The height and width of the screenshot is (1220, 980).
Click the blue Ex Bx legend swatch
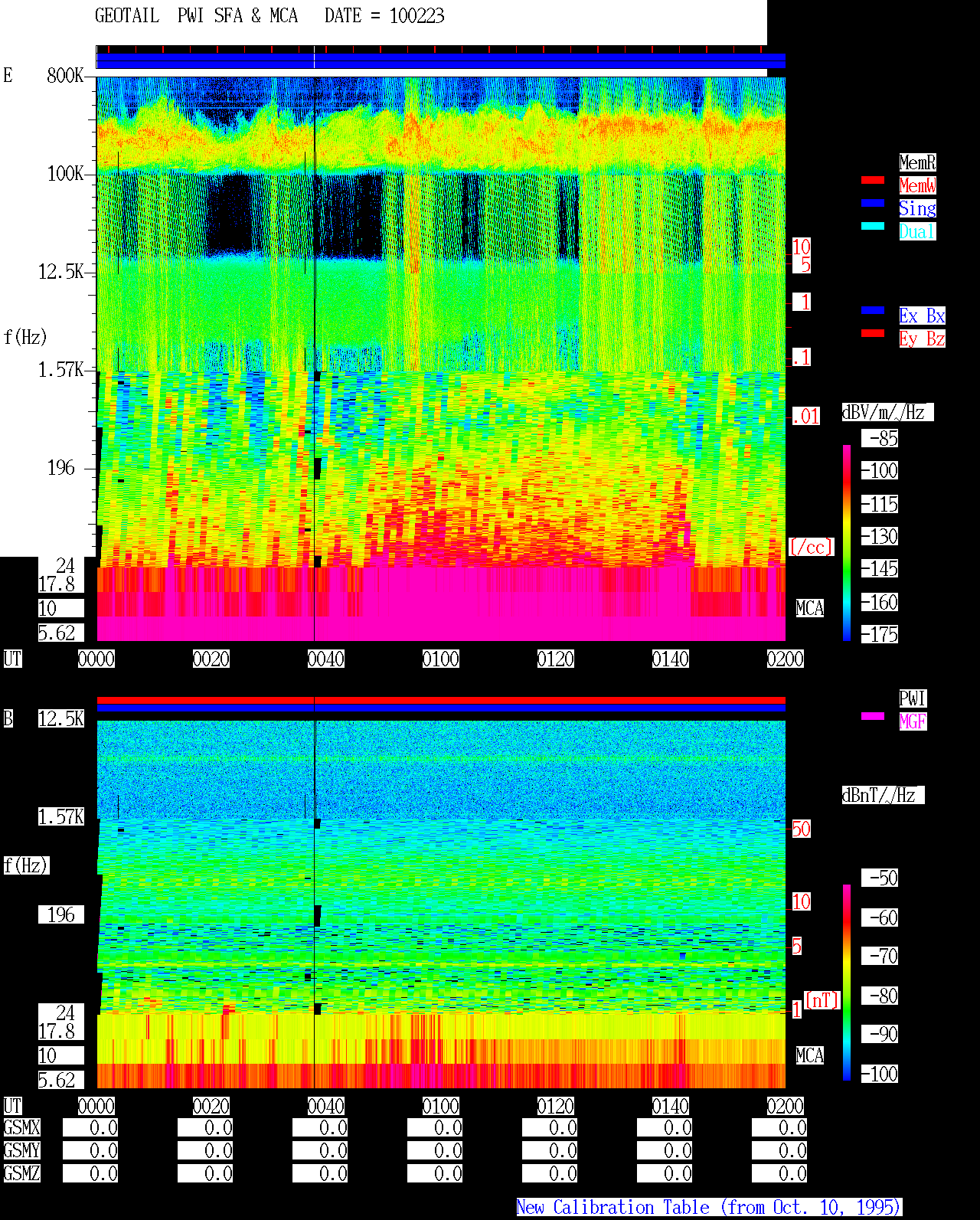[x=873, y=310]
